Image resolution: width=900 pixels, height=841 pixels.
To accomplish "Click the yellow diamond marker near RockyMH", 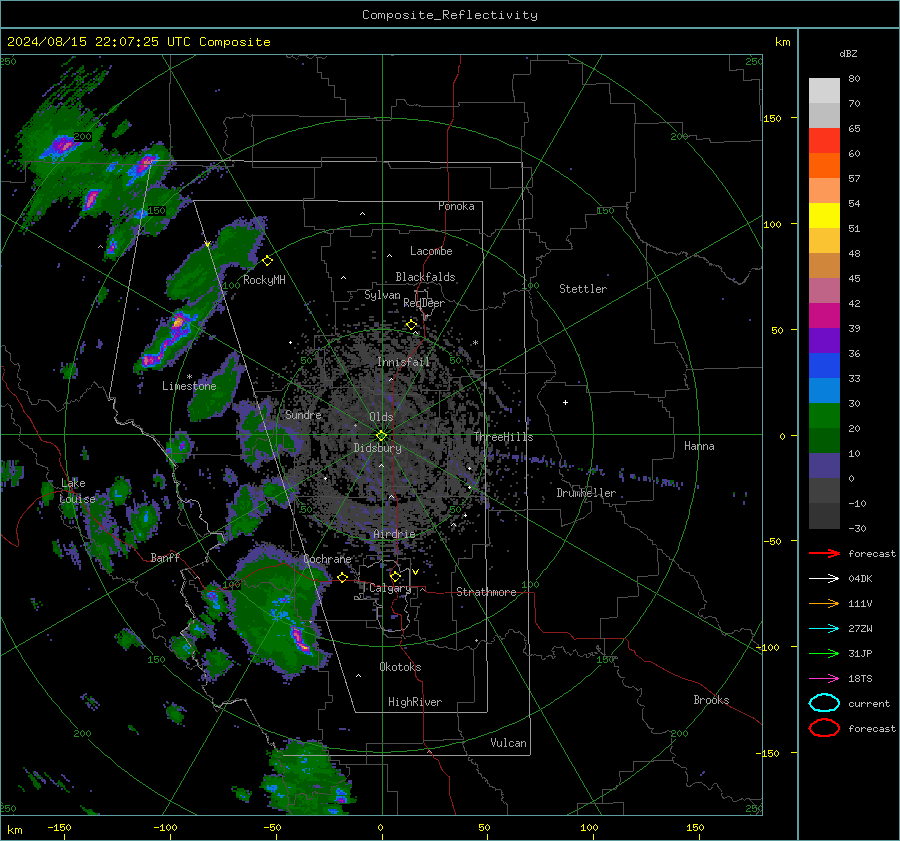I will 267,261.
